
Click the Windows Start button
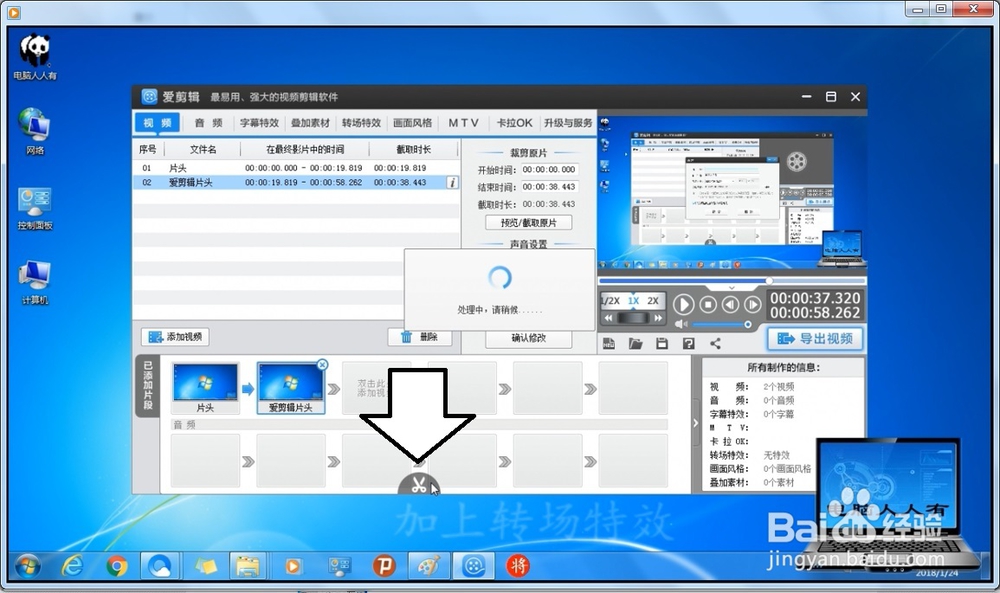tap(27, 566)
